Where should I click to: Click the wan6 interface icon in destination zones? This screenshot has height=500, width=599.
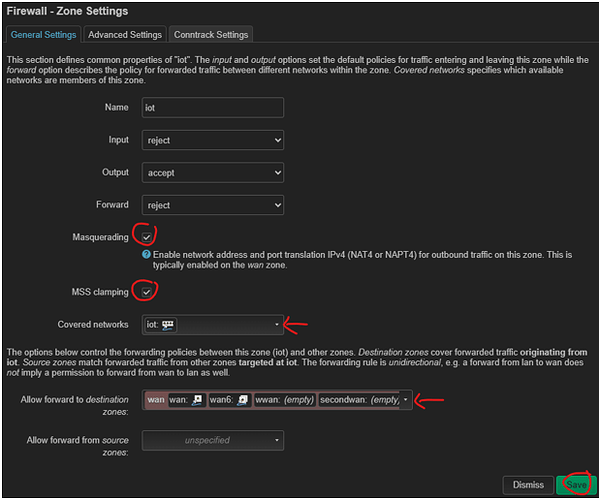tap(243, 400)
